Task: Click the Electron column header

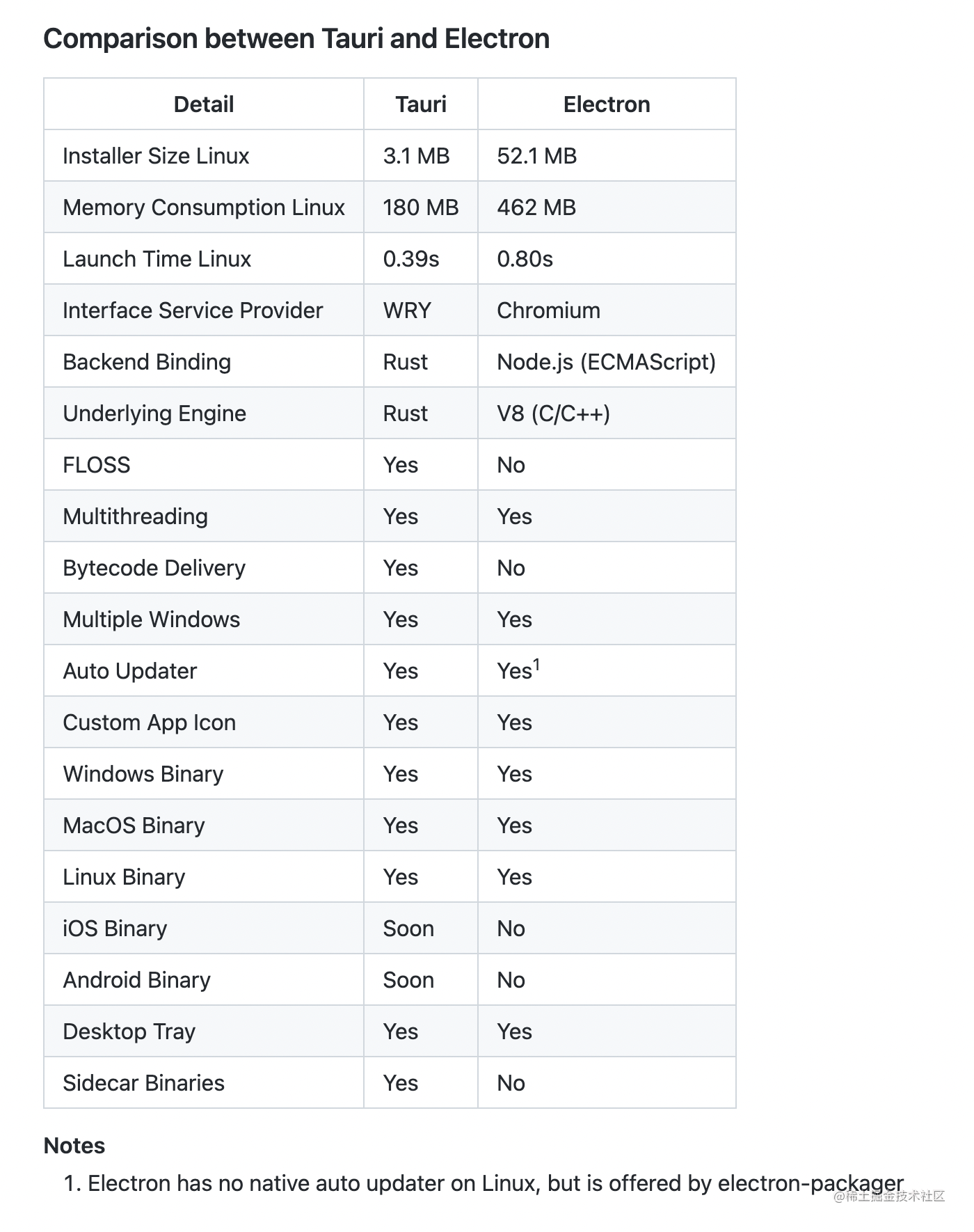Action: click(x=606, y=104)
